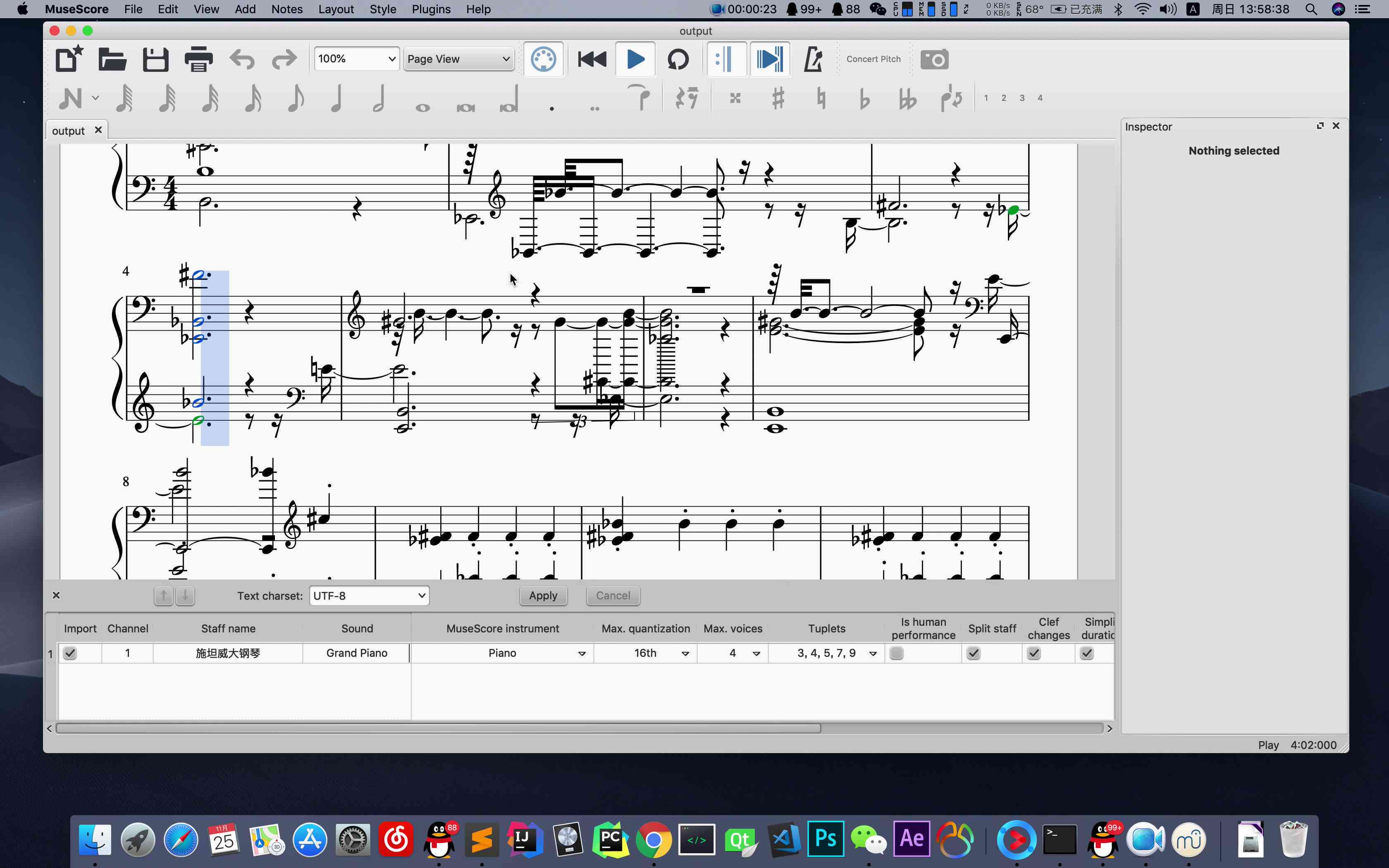Click Apply in MIDI import panel
This screenshot has width=1389, height=868.
pyautogui.click(x=543, y=595)
